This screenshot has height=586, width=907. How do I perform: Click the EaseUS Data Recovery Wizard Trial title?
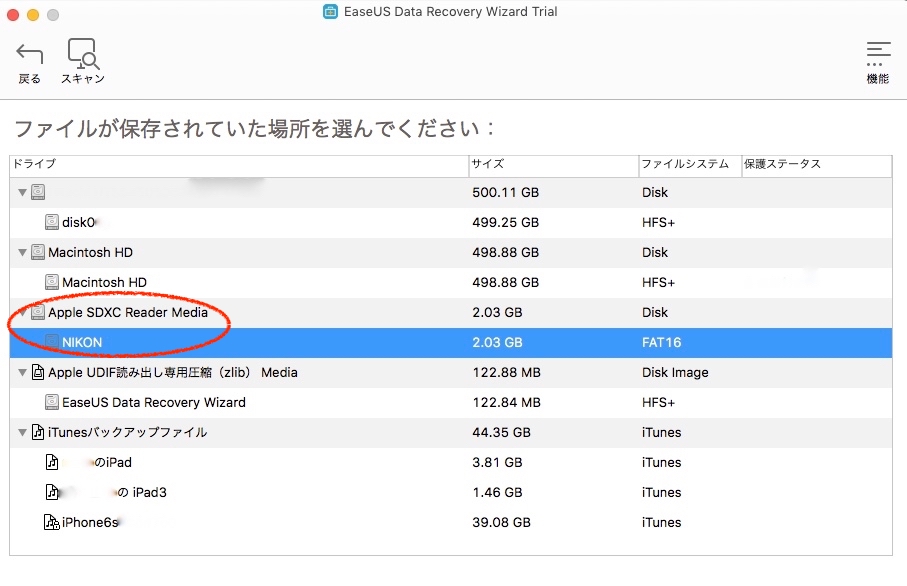(451, 12)
